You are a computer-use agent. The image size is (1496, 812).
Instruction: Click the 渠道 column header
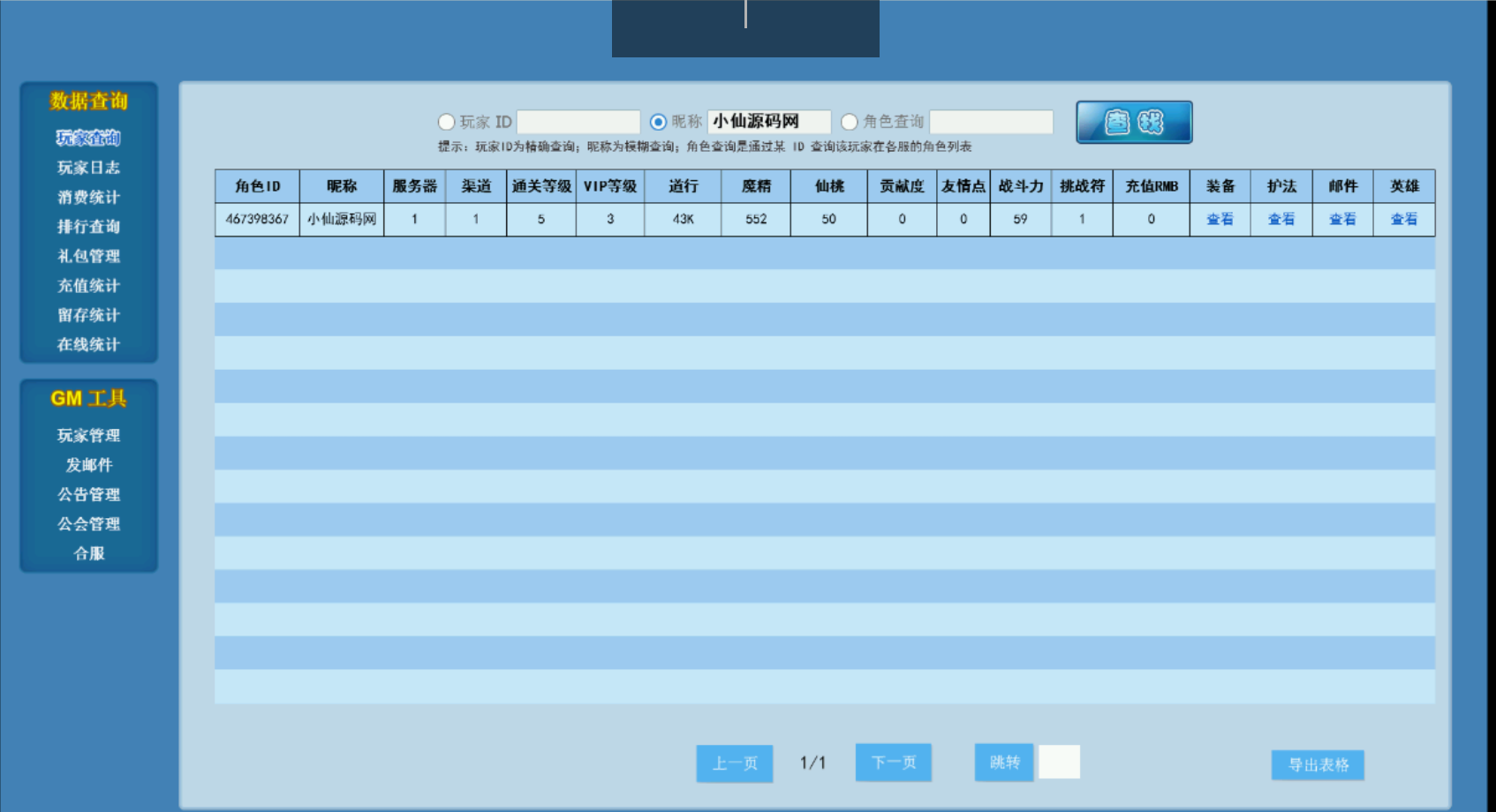(x=476, y=186)
